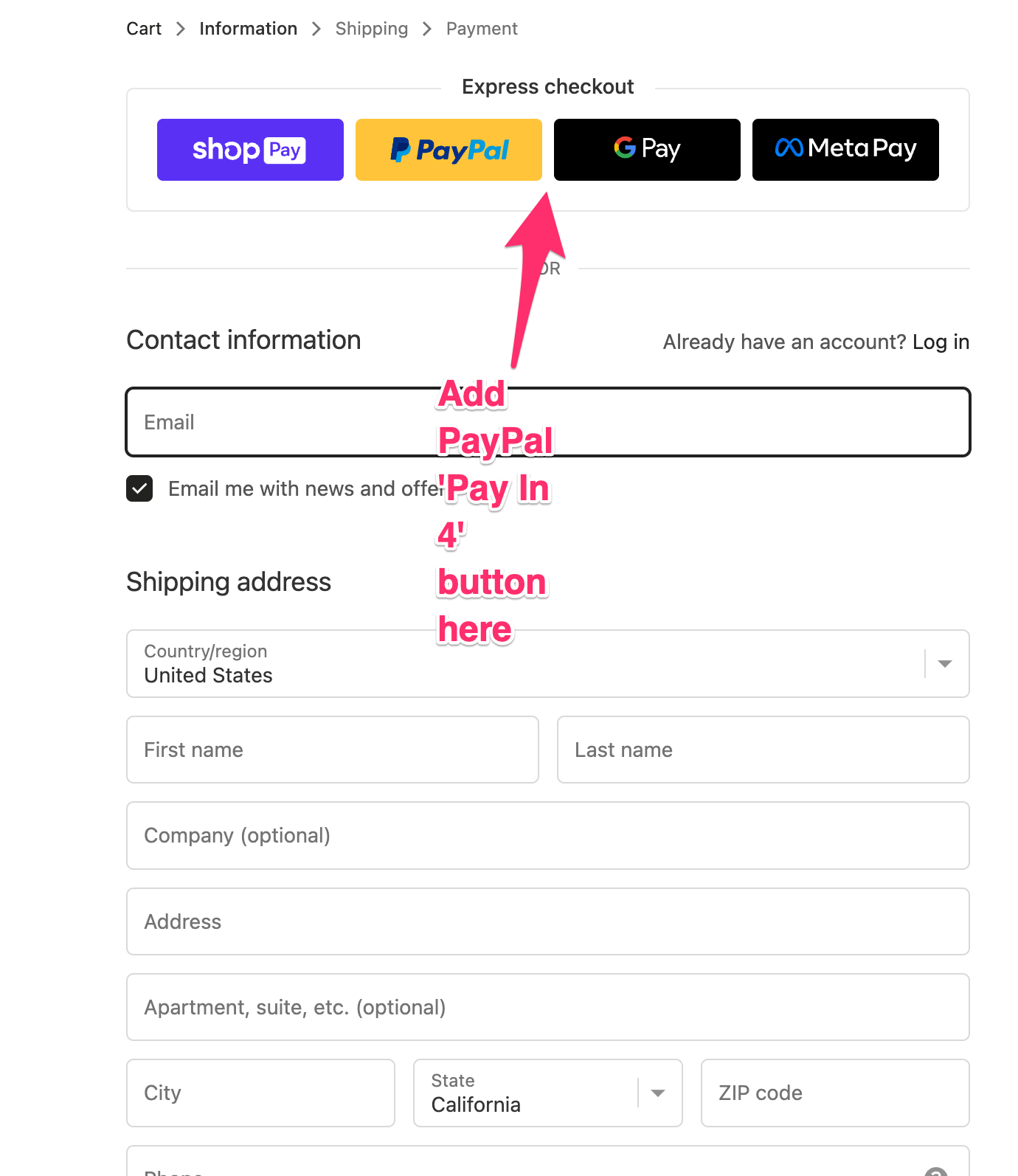Viewport: 1018px width, 1176px height.
Task: Click the City text field
Action: pos(260,1093)
